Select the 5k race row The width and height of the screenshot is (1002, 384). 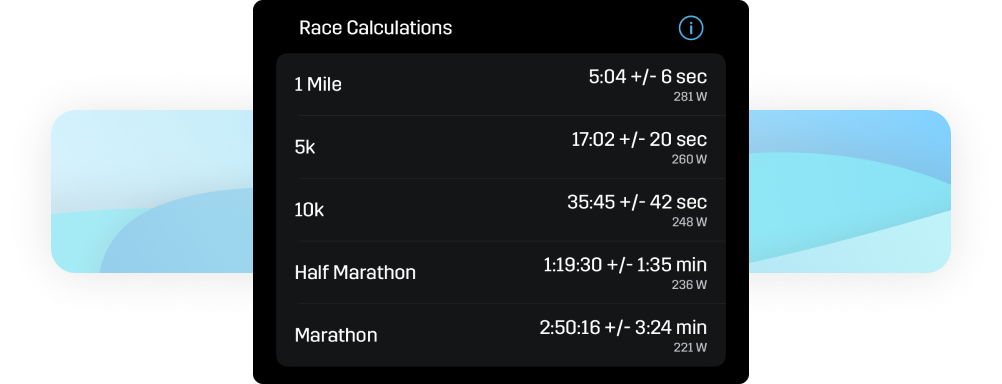coord(501,147)
